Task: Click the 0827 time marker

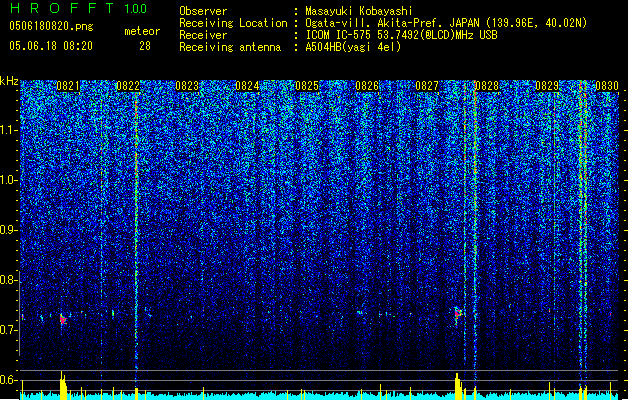Action: tap(427, 86)
